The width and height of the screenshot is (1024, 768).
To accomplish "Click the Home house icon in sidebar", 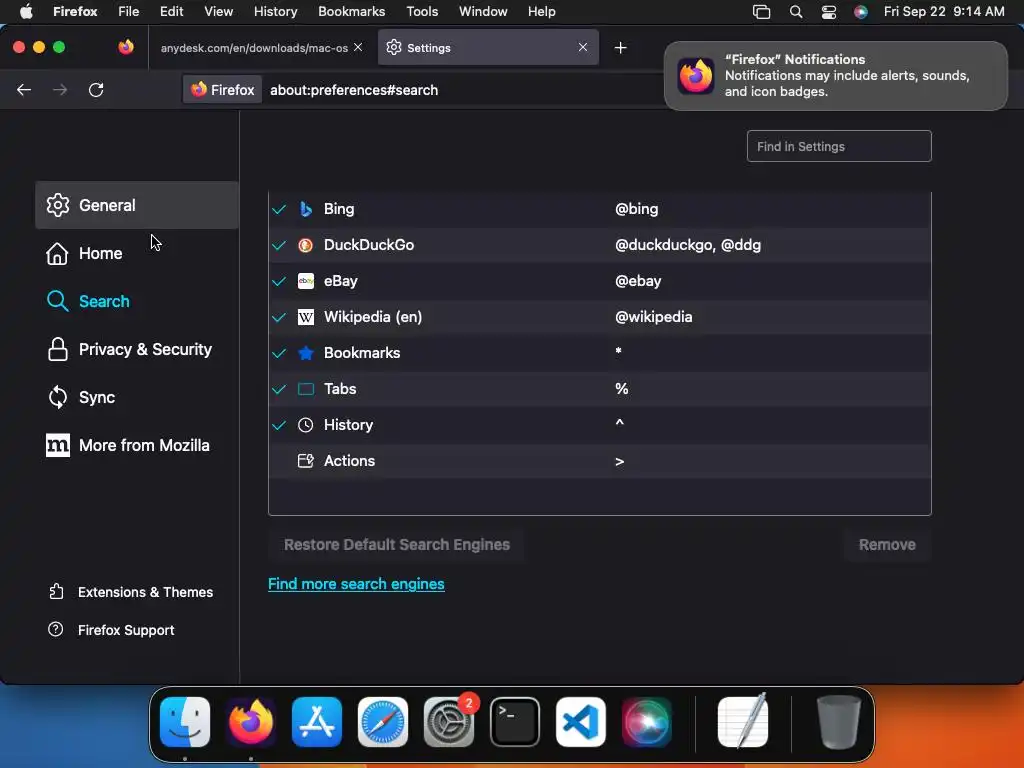I will pyautogui.click(x=57, y=253).
